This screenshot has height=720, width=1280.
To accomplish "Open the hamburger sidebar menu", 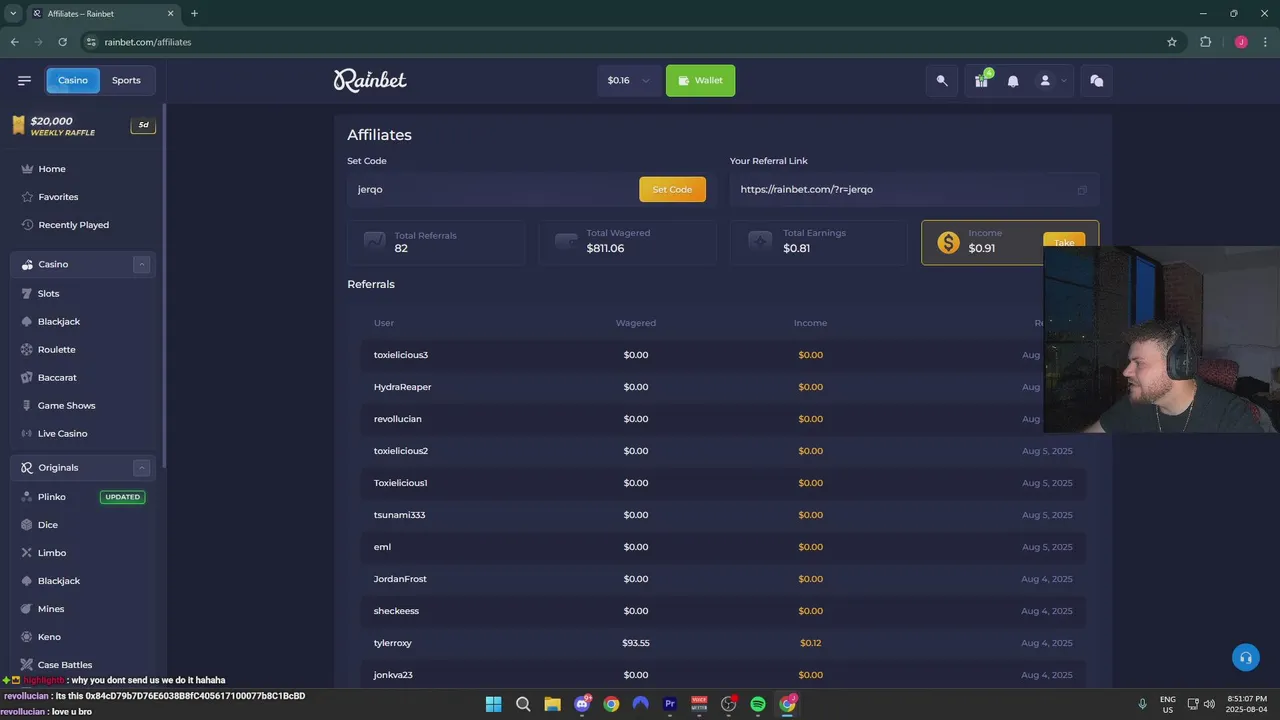I will click(x=25, y=80).
